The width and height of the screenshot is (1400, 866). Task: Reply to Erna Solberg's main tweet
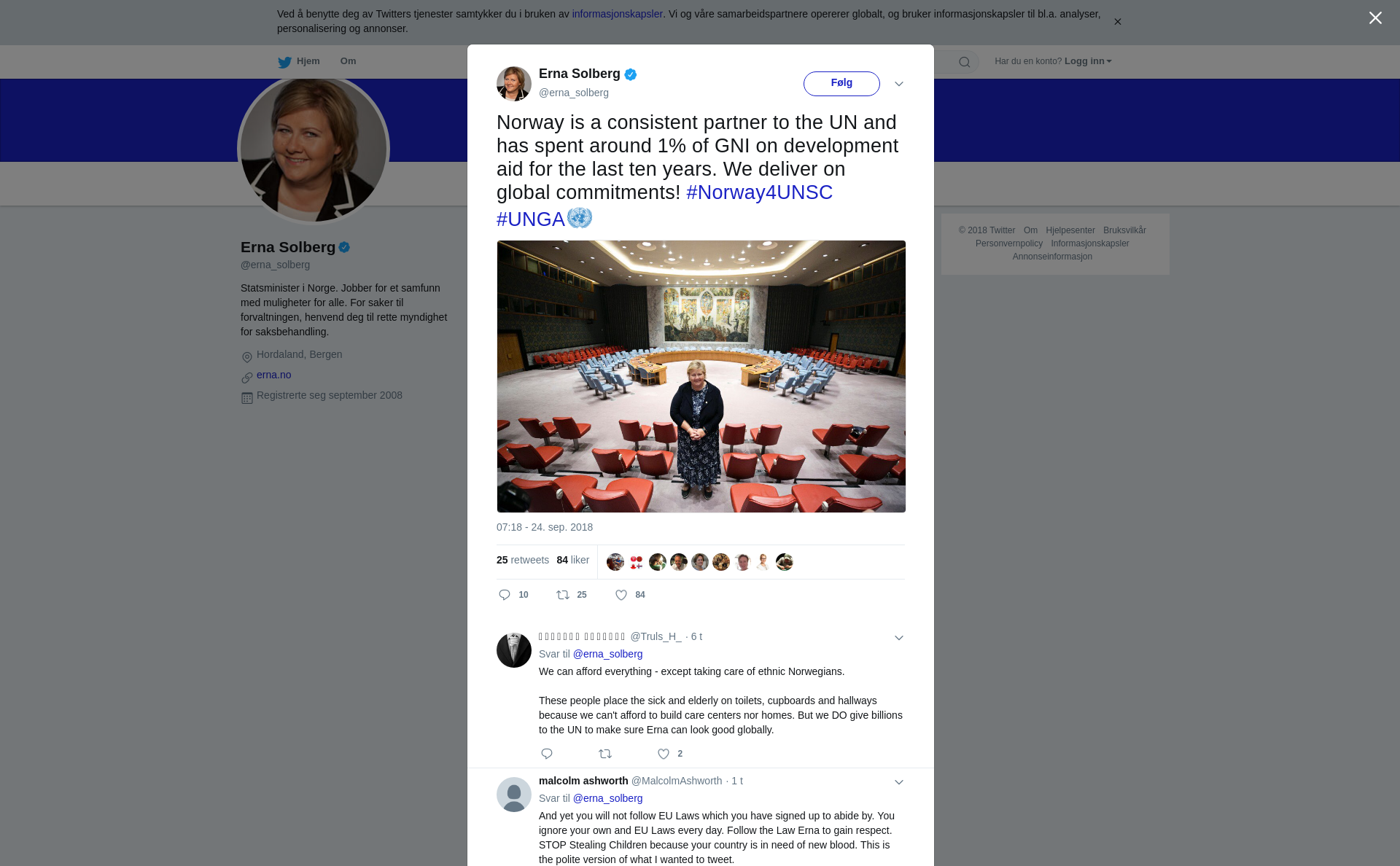coord(505,595)
